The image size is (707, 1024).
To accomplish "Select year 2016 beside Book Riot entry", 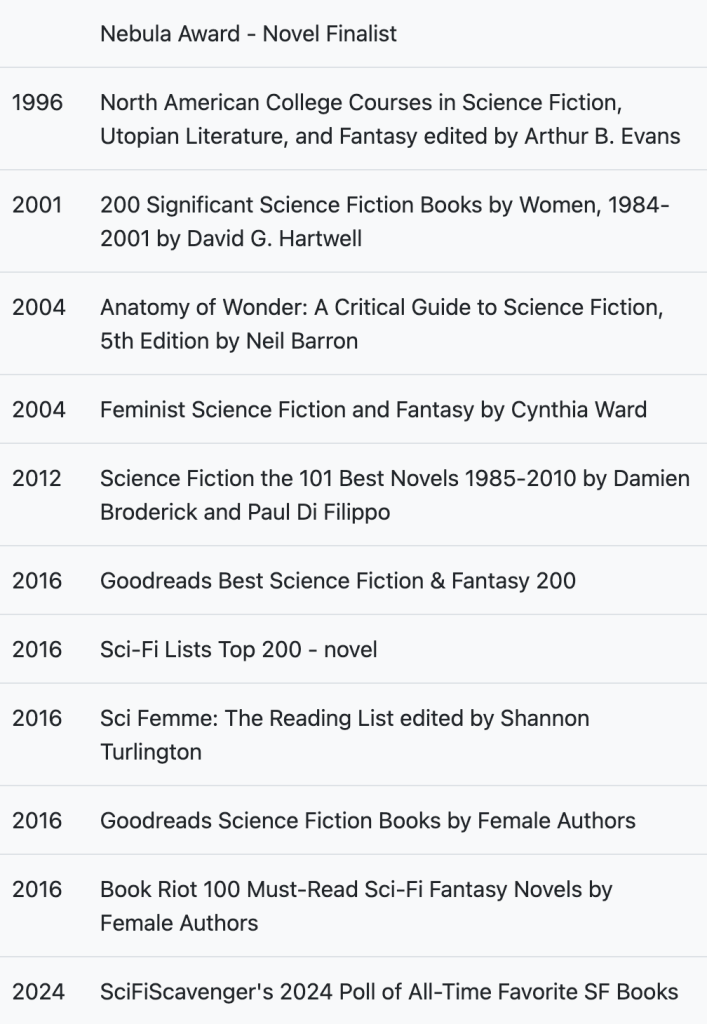I will tap(37, 888).
